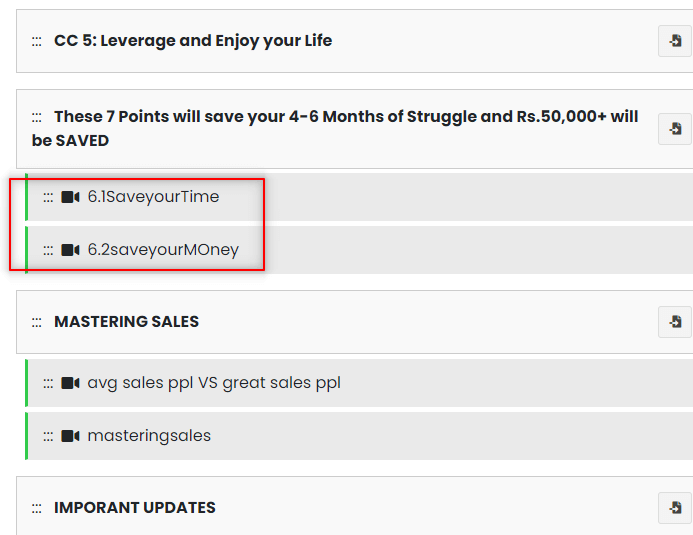The height and width of the screenshot is (535, 693).
Task: Expand CC 5: Leverage and Enjoy your Life
Action: click(x=193, y=41)
